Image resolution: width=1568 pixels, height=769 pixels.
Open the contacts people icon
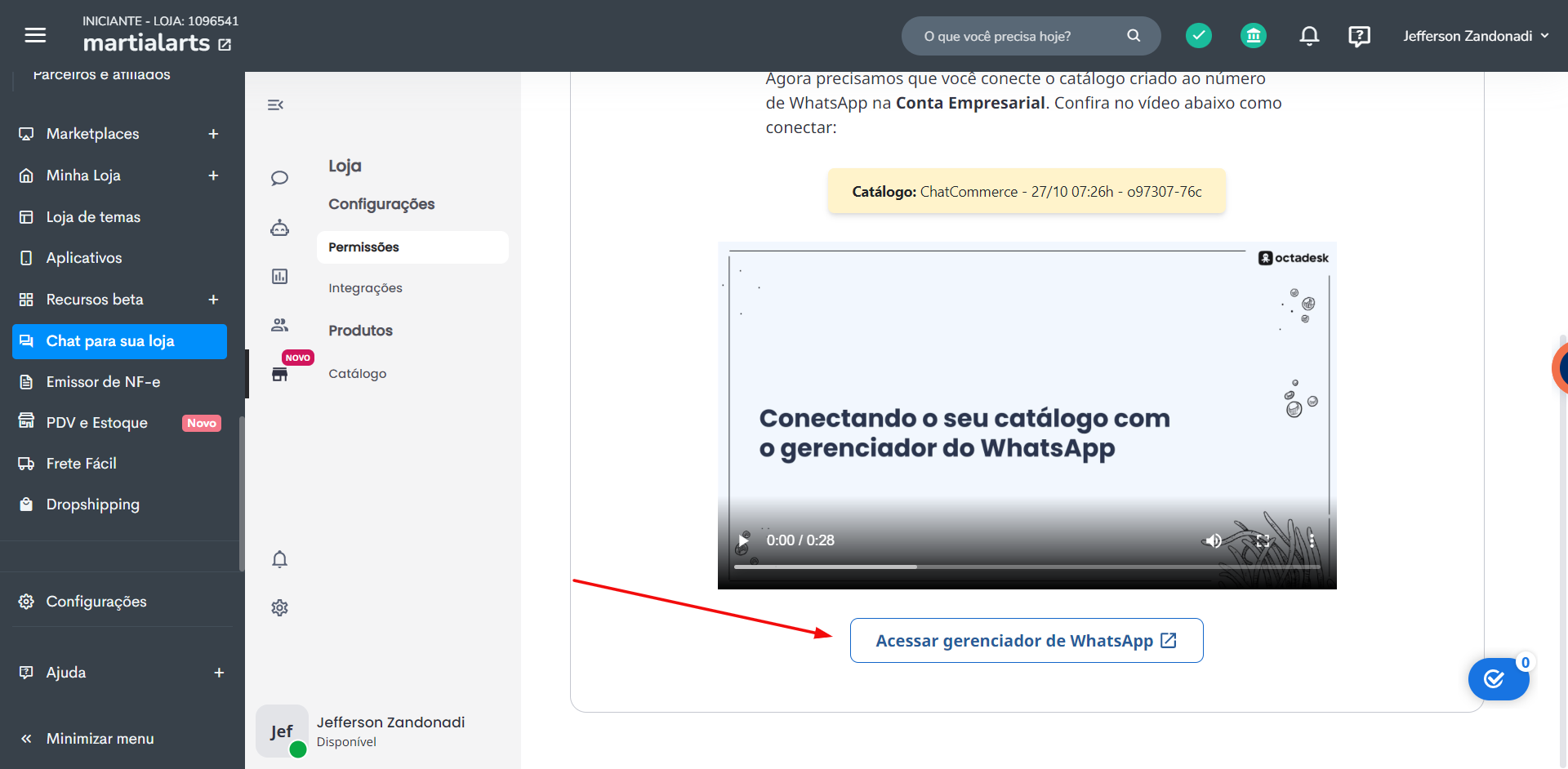[x=279, y=325]
